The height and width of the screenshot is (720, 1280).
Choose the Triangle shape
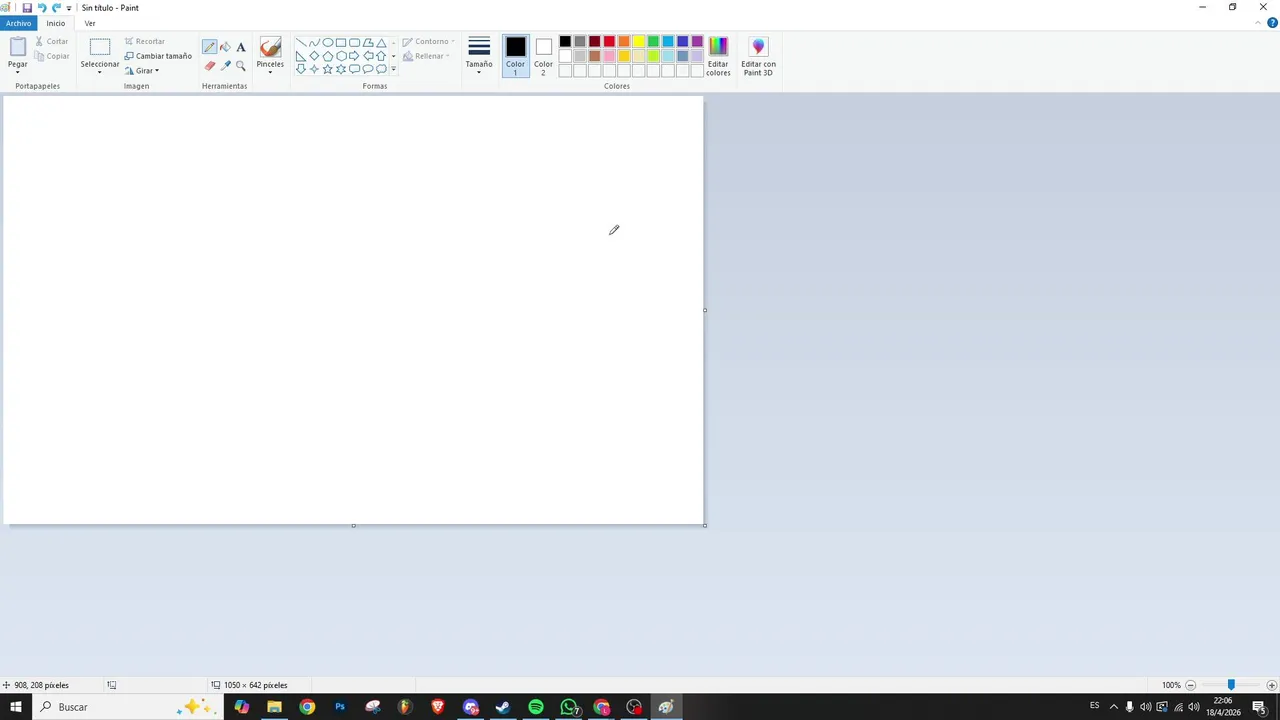[x=381, y=42]
